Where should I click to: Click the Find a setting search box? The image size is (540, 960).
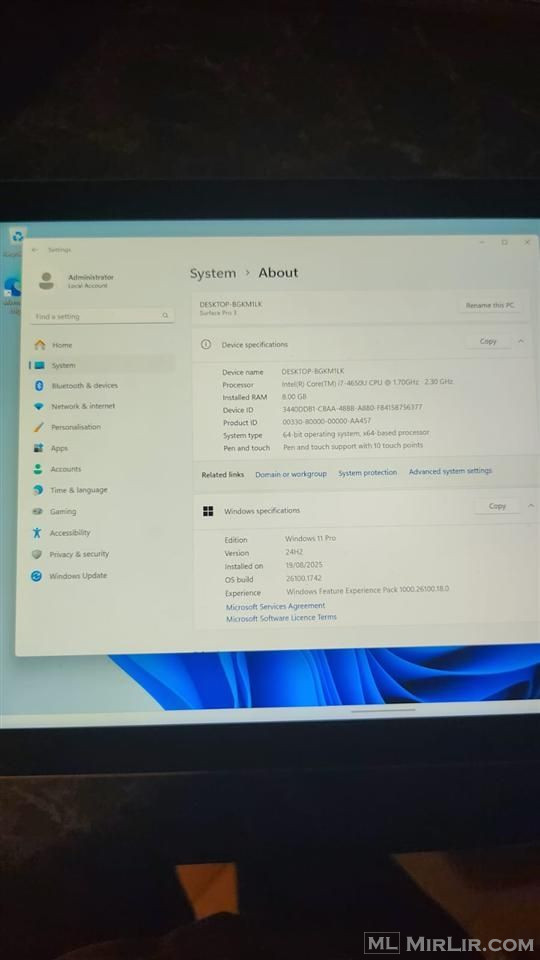pos(102,316)
